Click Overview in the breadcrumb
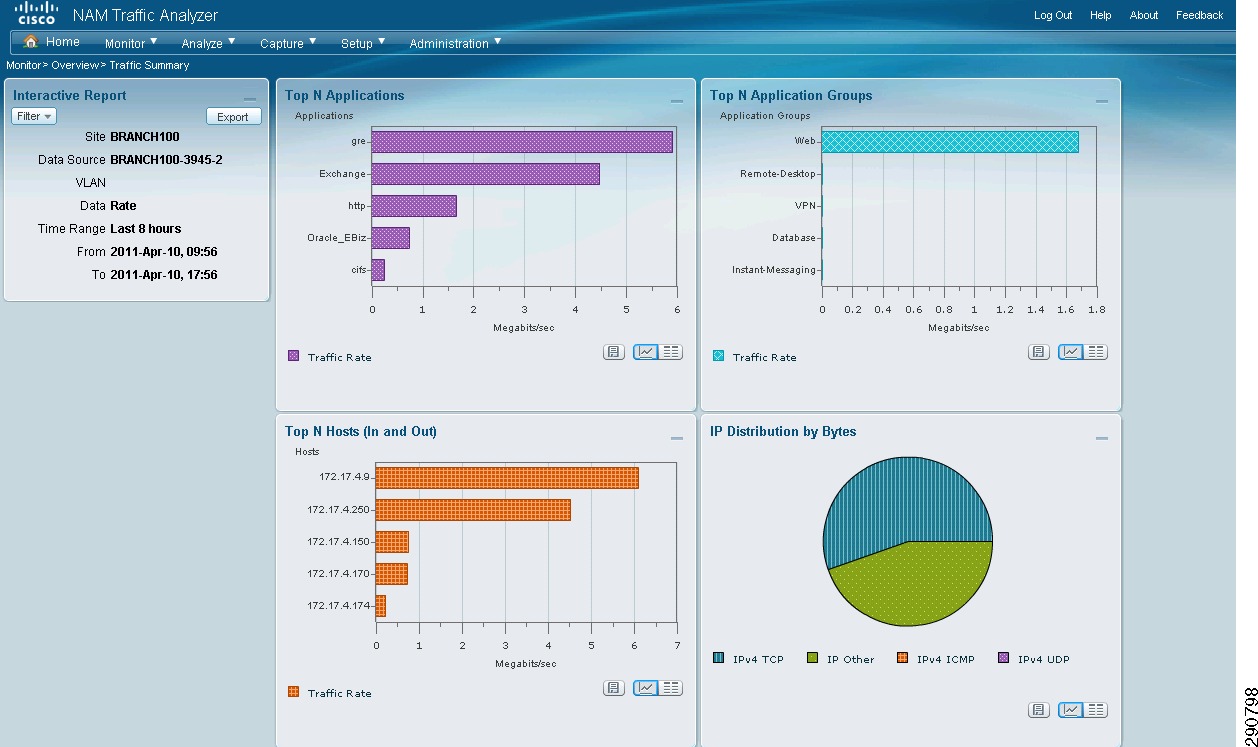 (75, 65)
